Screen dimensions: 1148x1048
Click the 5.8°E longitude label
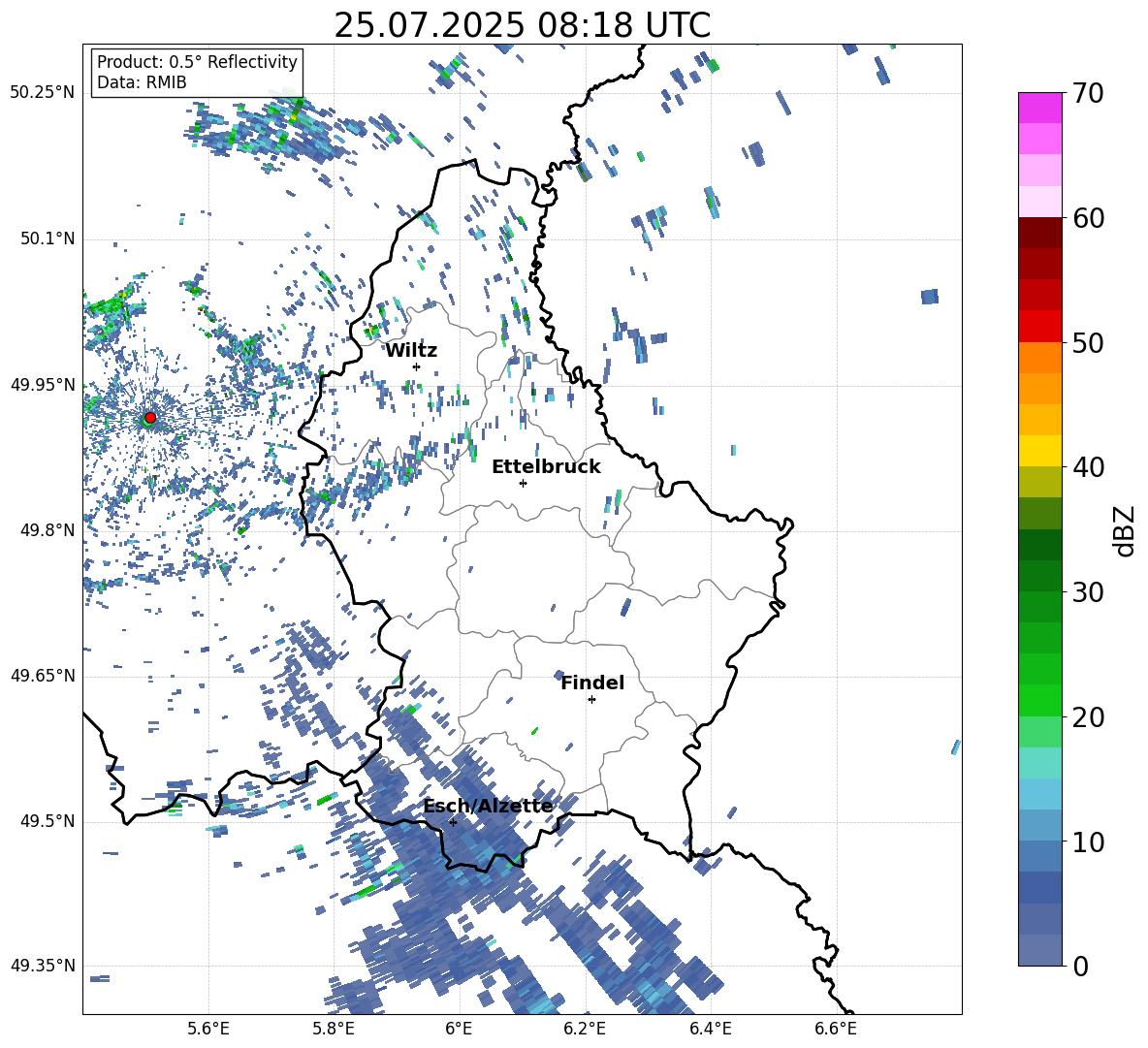tap(334, 1029)
